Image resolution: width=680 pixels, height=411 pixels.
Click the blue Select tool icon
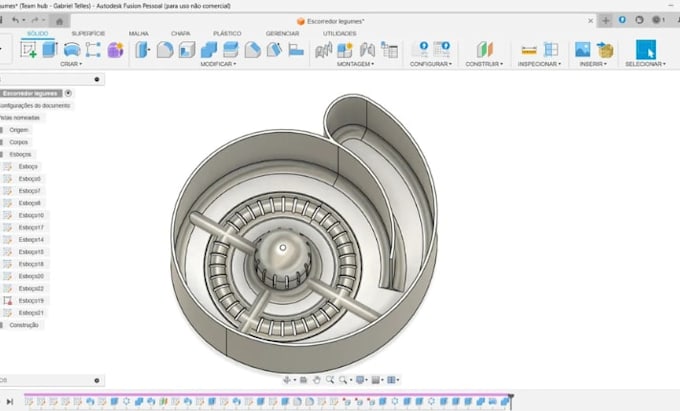point(646,49)
